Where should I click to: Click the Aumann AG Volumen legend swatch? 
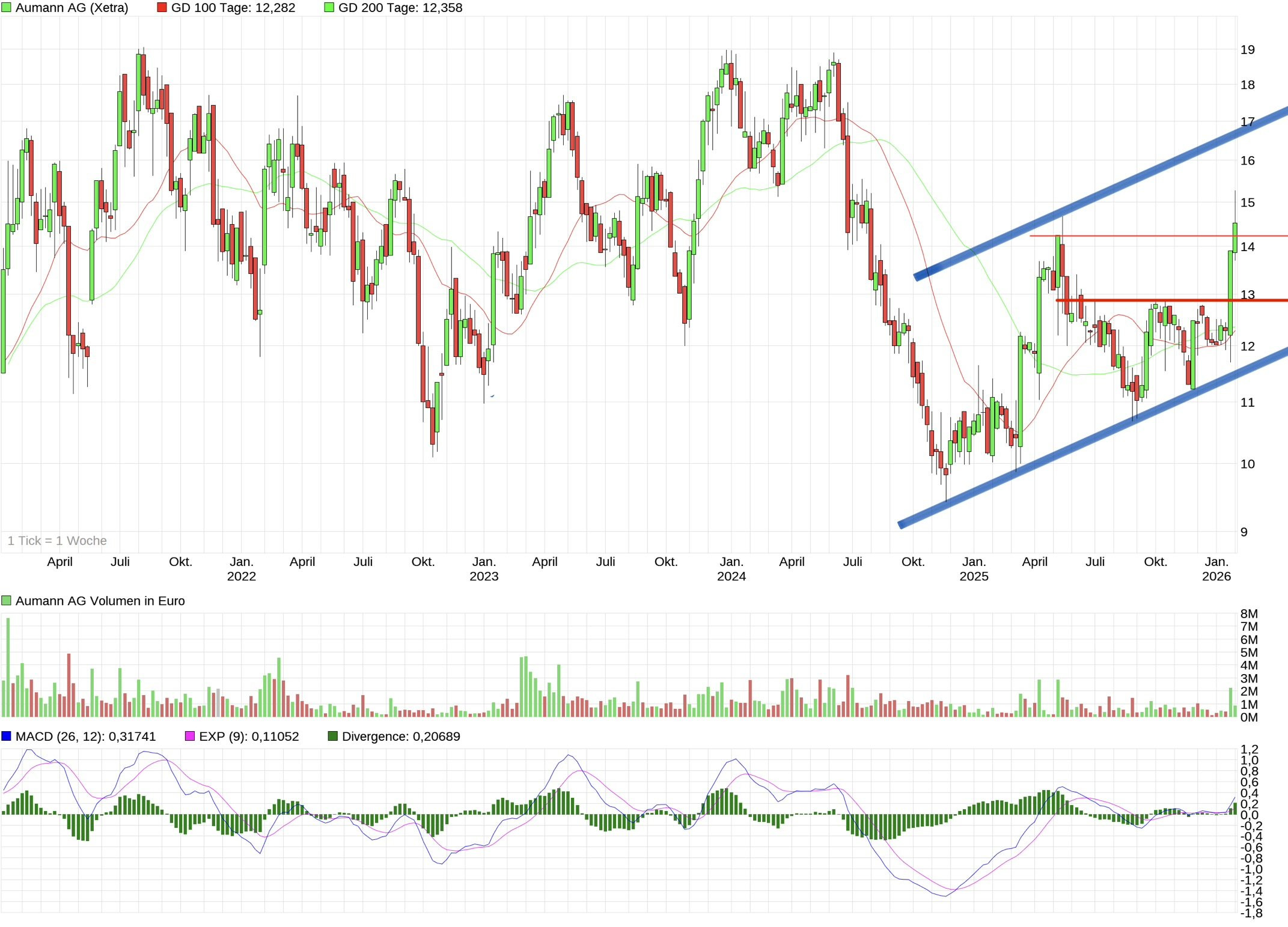click(6, 601)
